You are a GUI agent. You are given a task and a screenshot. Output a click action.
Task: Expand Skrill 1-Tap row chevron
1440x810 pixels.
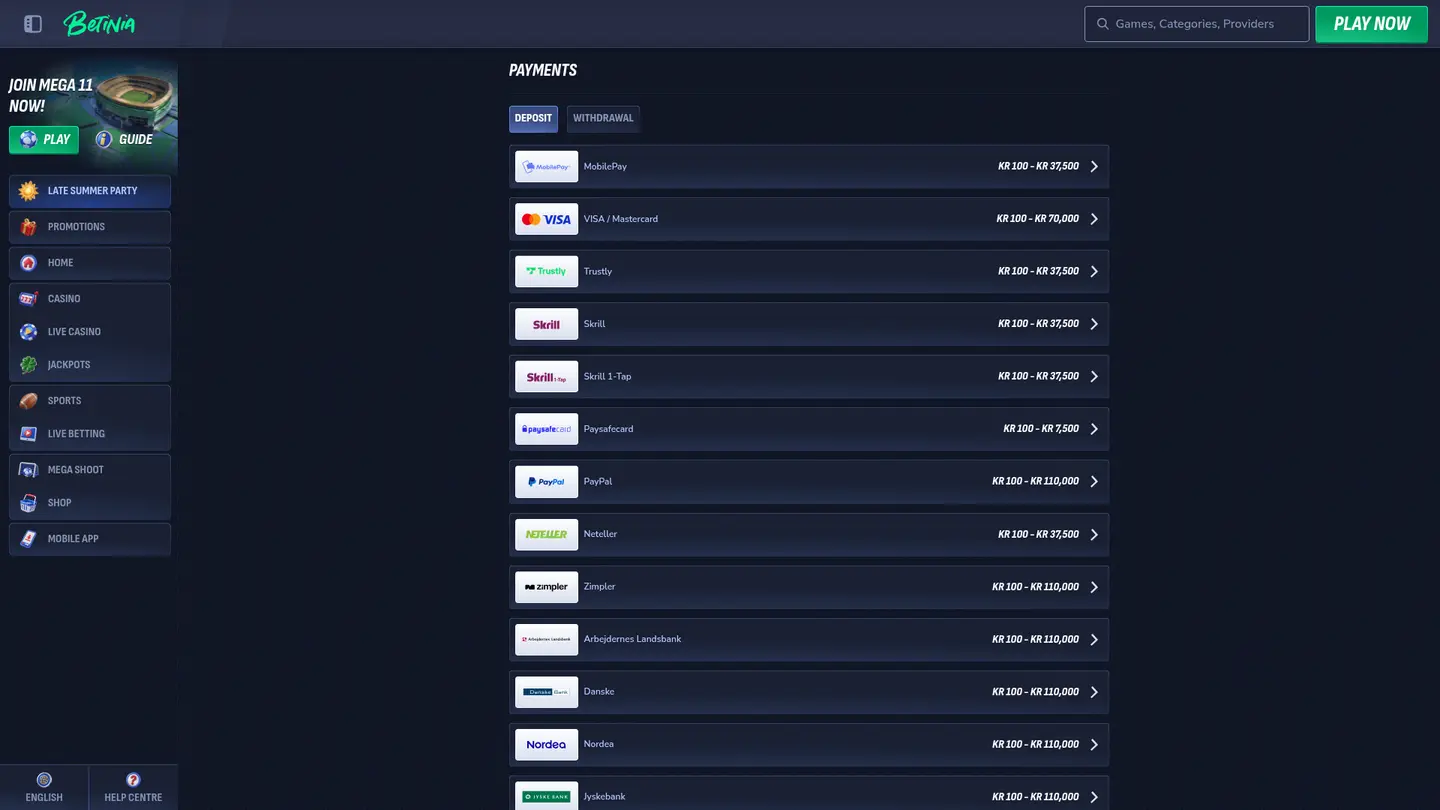pos(1094,377)
